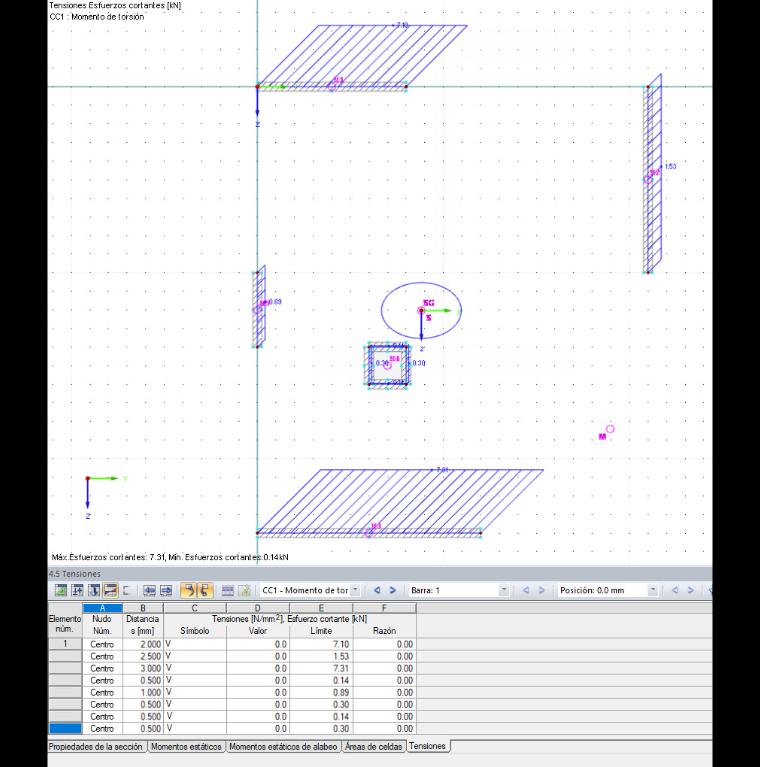
Task: Toggle the first orange highlighted arrow icon
Action: (x=188, y=590)
